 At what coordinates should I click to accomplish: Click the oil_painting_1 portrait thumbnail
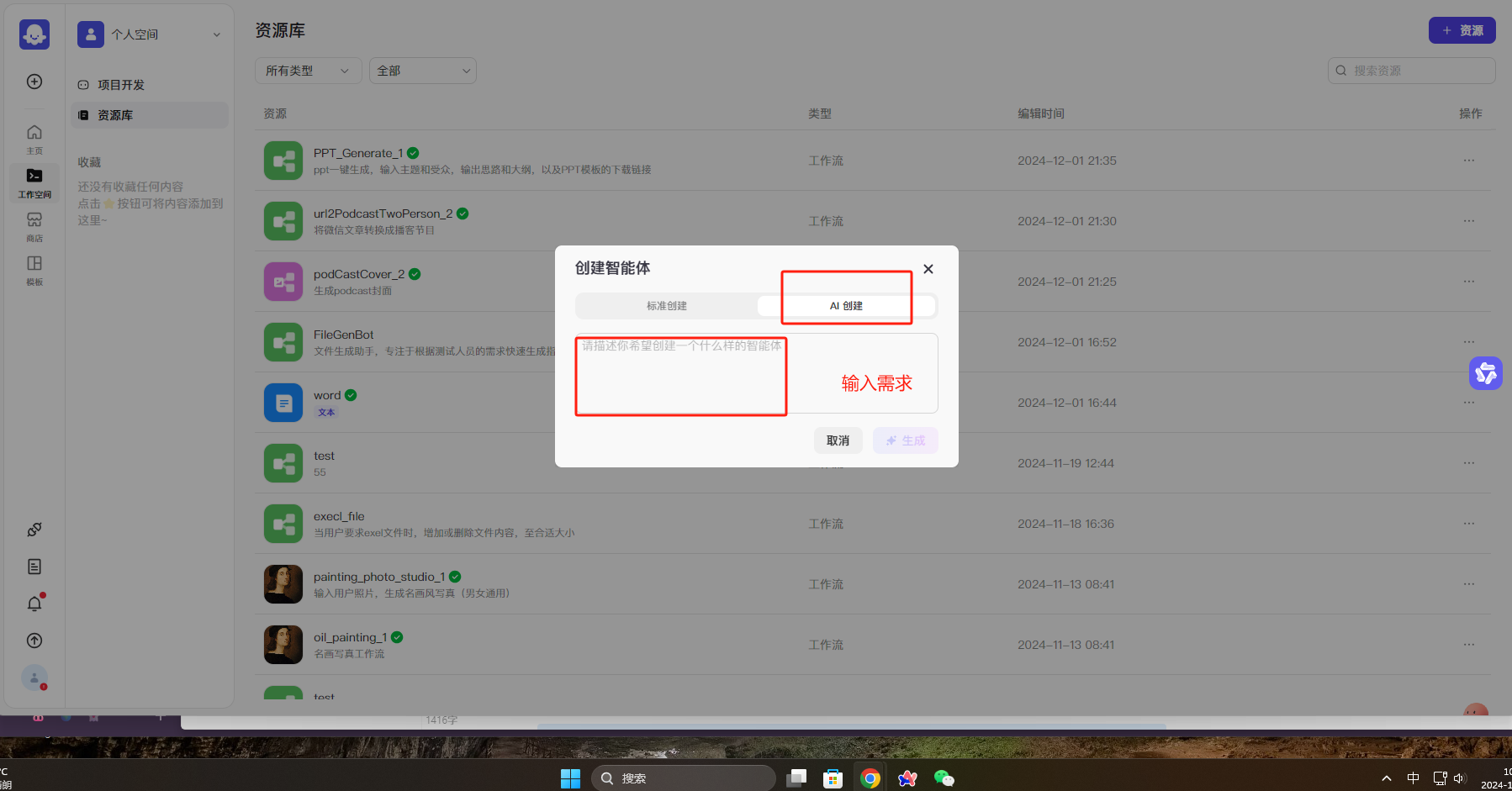pyautogui.click(x=283, y=645)
